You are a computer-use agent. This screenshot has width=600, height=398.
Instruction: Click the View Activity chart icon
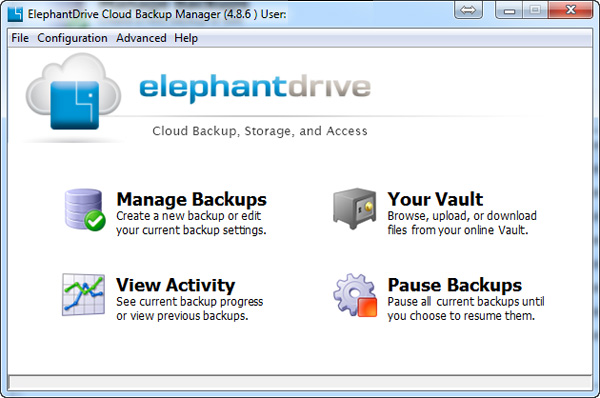tap(83, 295)
